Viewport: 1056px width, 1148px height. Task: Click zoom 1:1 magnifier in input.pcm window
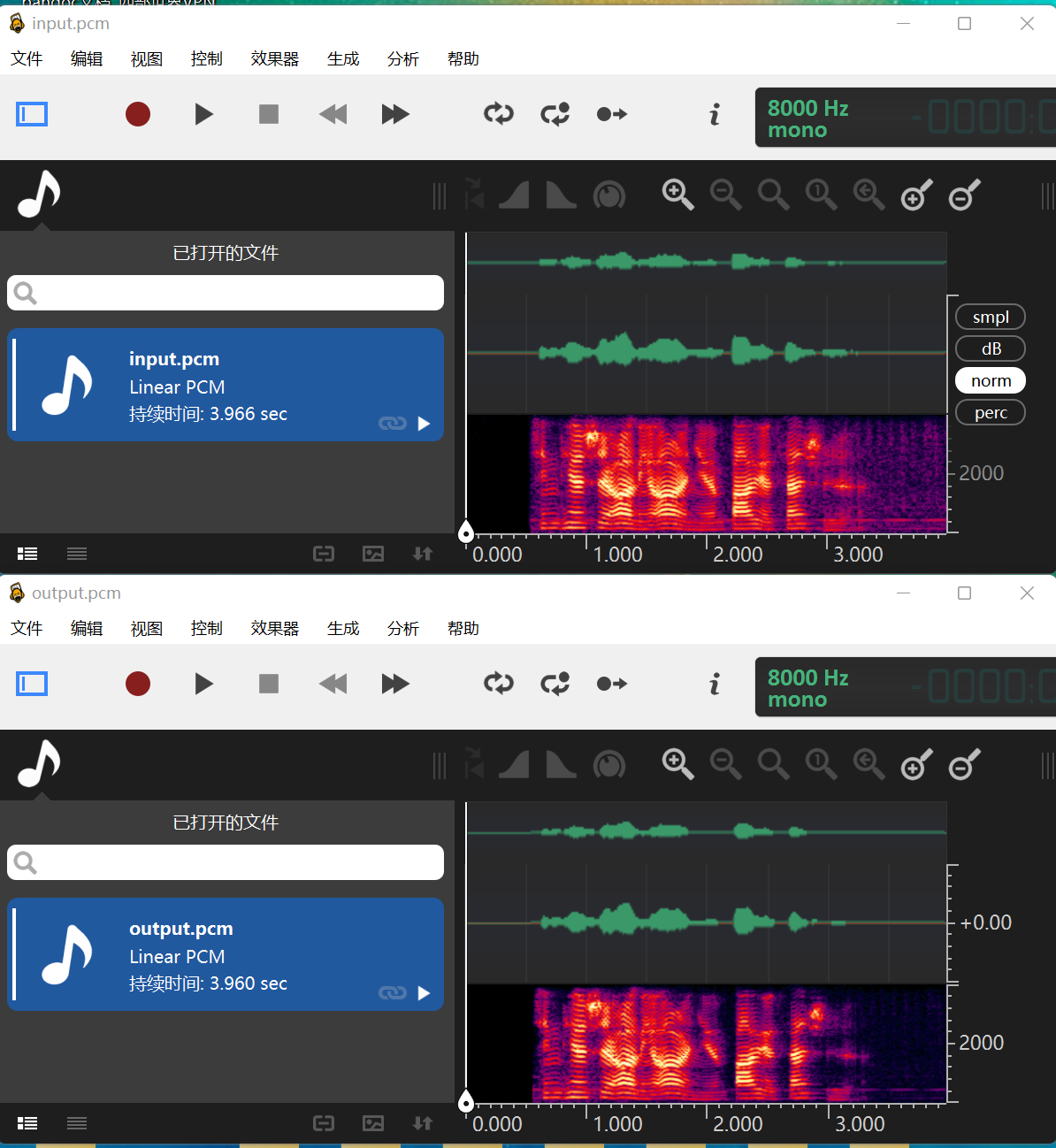[822, 195]
